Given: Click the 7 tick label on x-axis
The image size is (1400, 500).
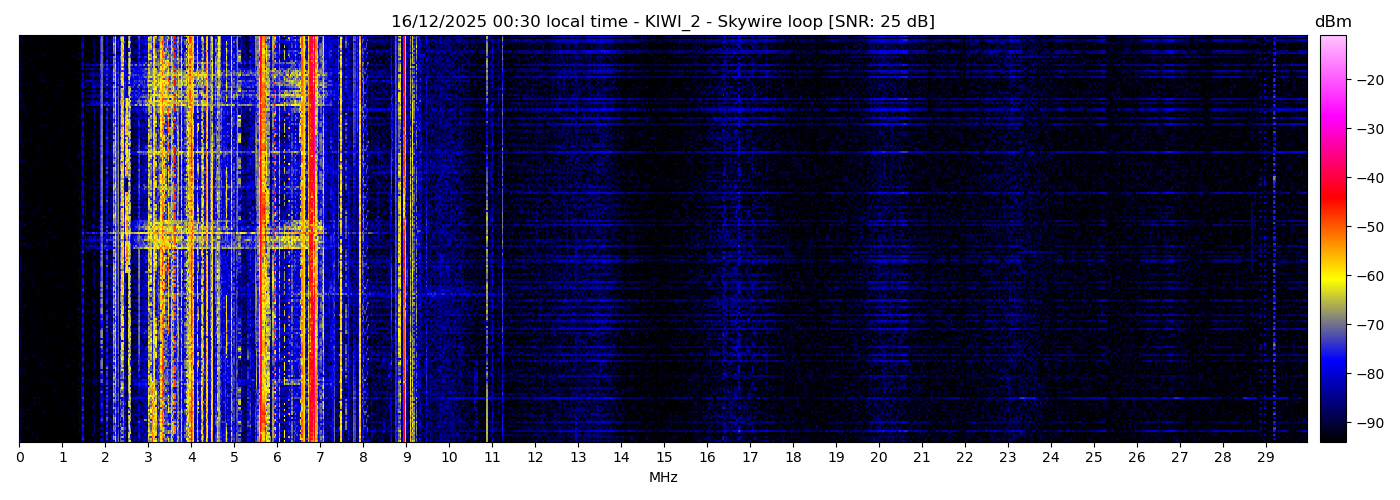Looking at the screenshot, I should pos(320,458).
